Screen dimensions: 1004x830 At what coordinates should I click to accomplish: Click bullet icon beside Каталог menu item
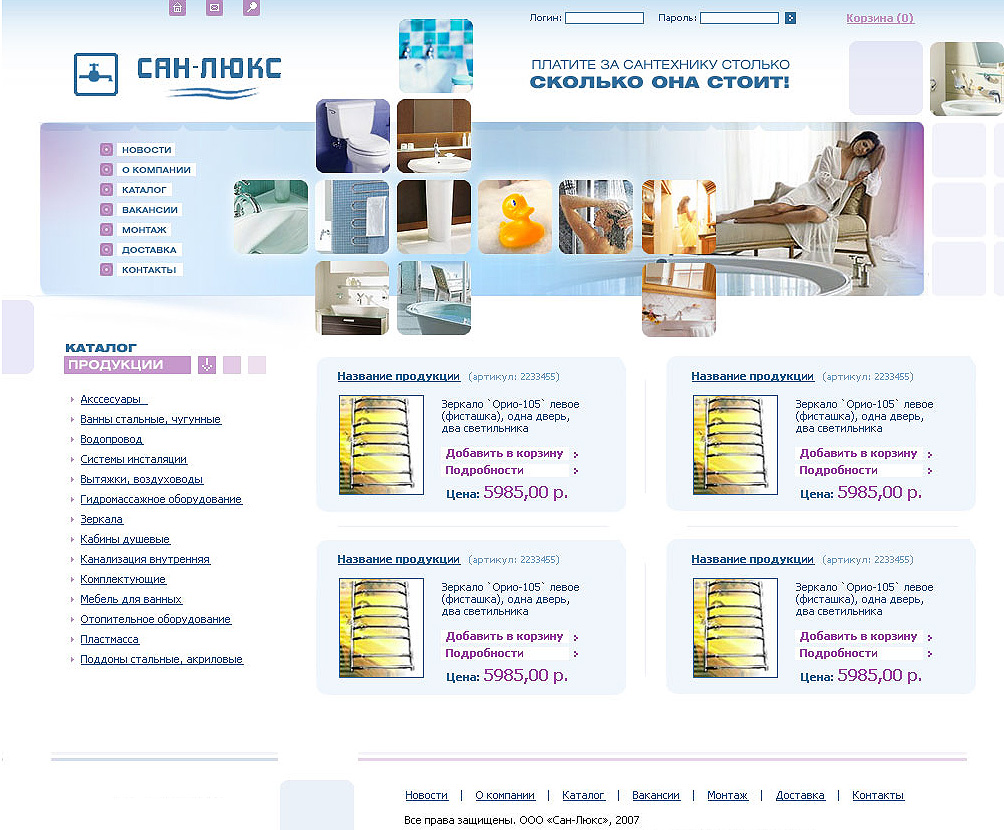(106, 190)
